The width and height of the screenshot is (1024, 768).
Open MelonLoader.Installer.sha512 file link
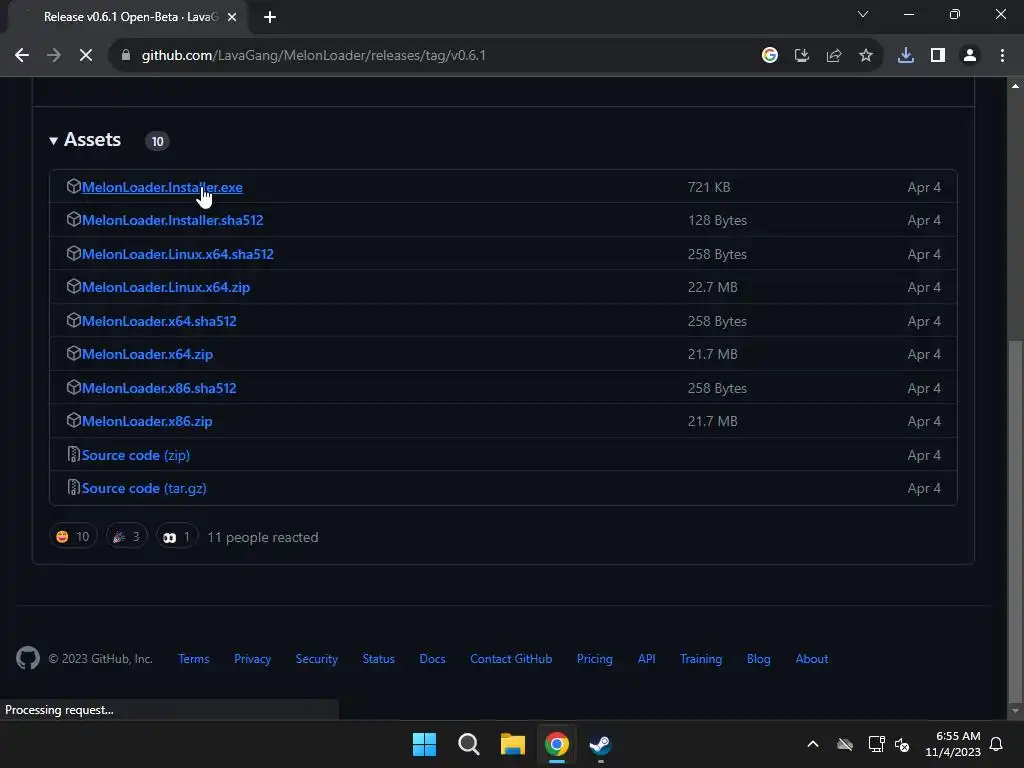point(172,221)
